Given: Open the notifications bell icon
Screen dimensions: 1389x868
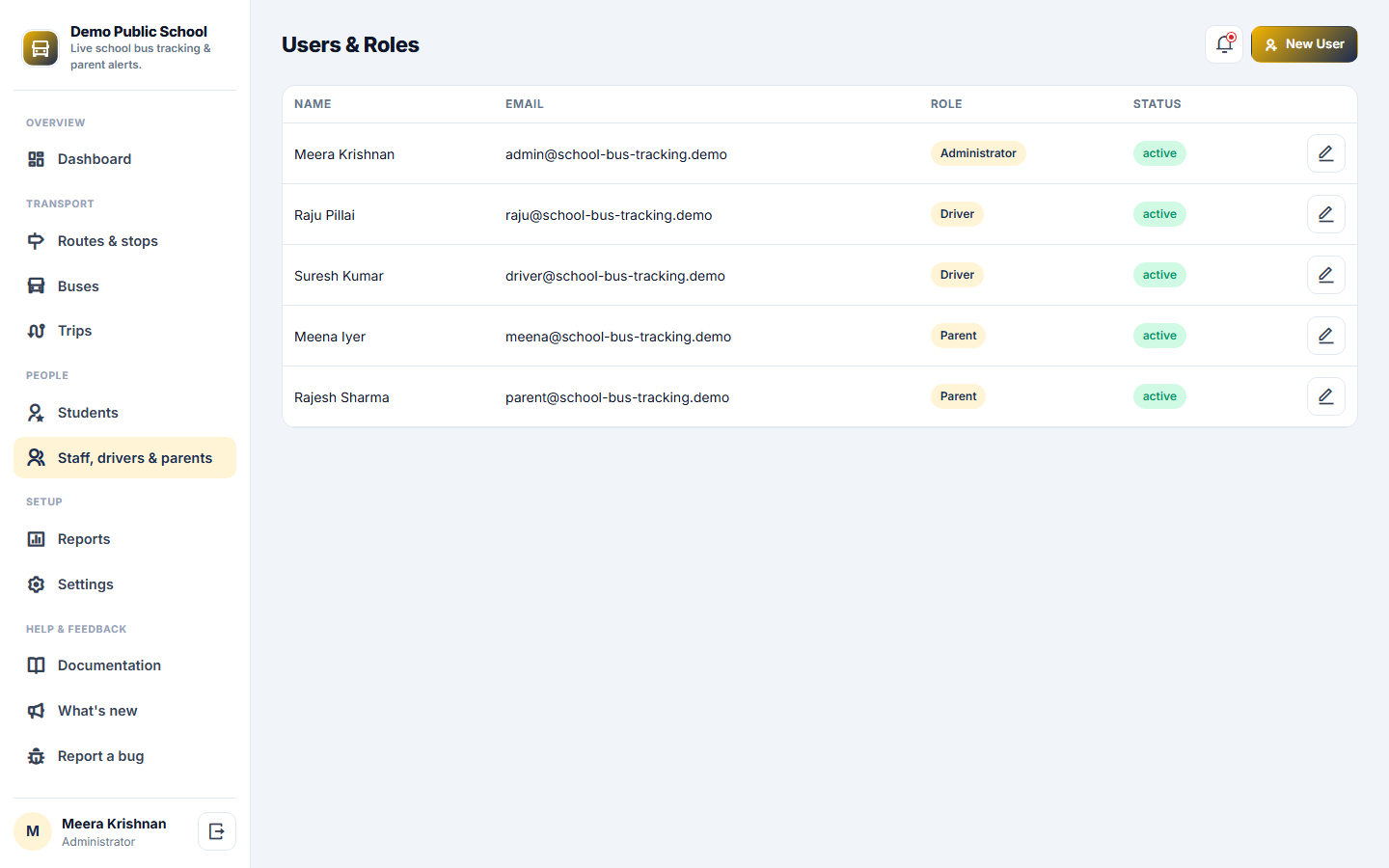Looking at the screenshot, I should (1224, 44).
